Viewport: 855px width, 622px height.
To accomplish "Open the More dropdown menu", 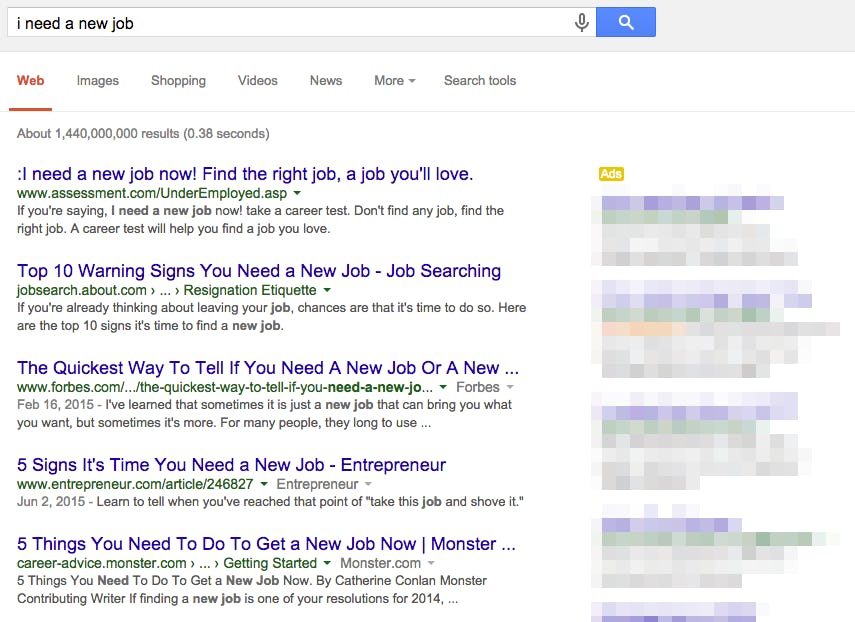I will click(x=394, y=81).
